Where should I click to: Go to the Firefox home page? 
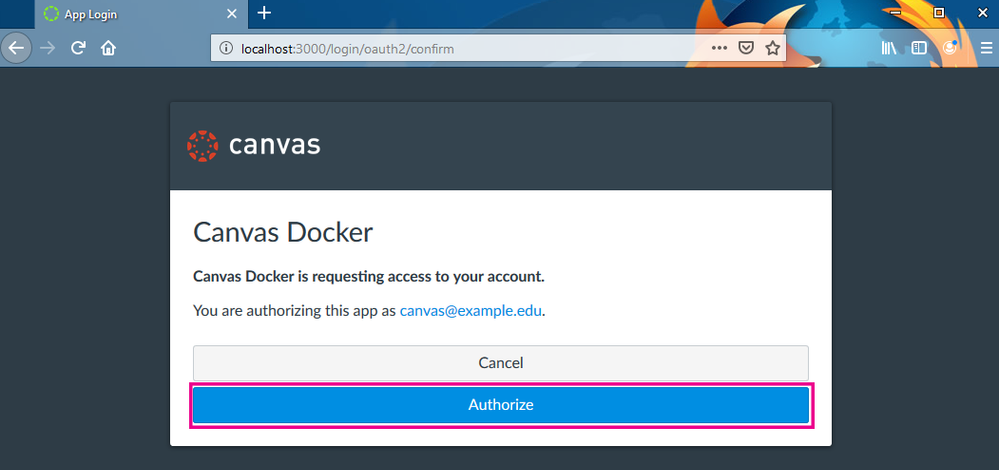pos(108,48)
